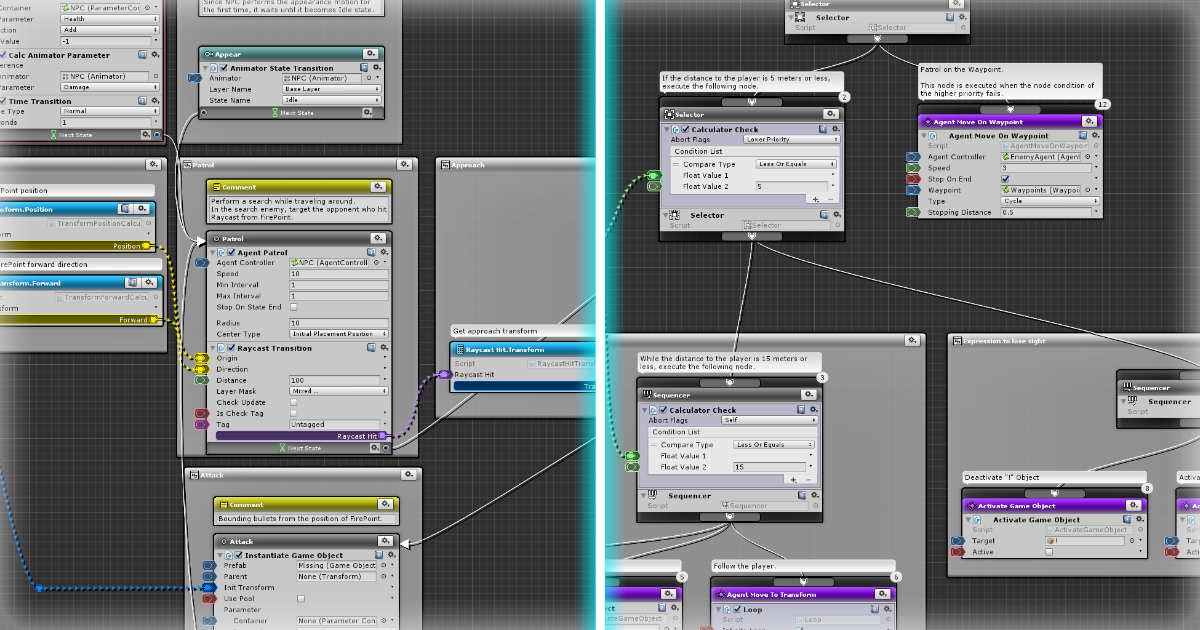Click plus button to add a condition
This screenshot has height=630, width=1200.
[x=793, y=481]
